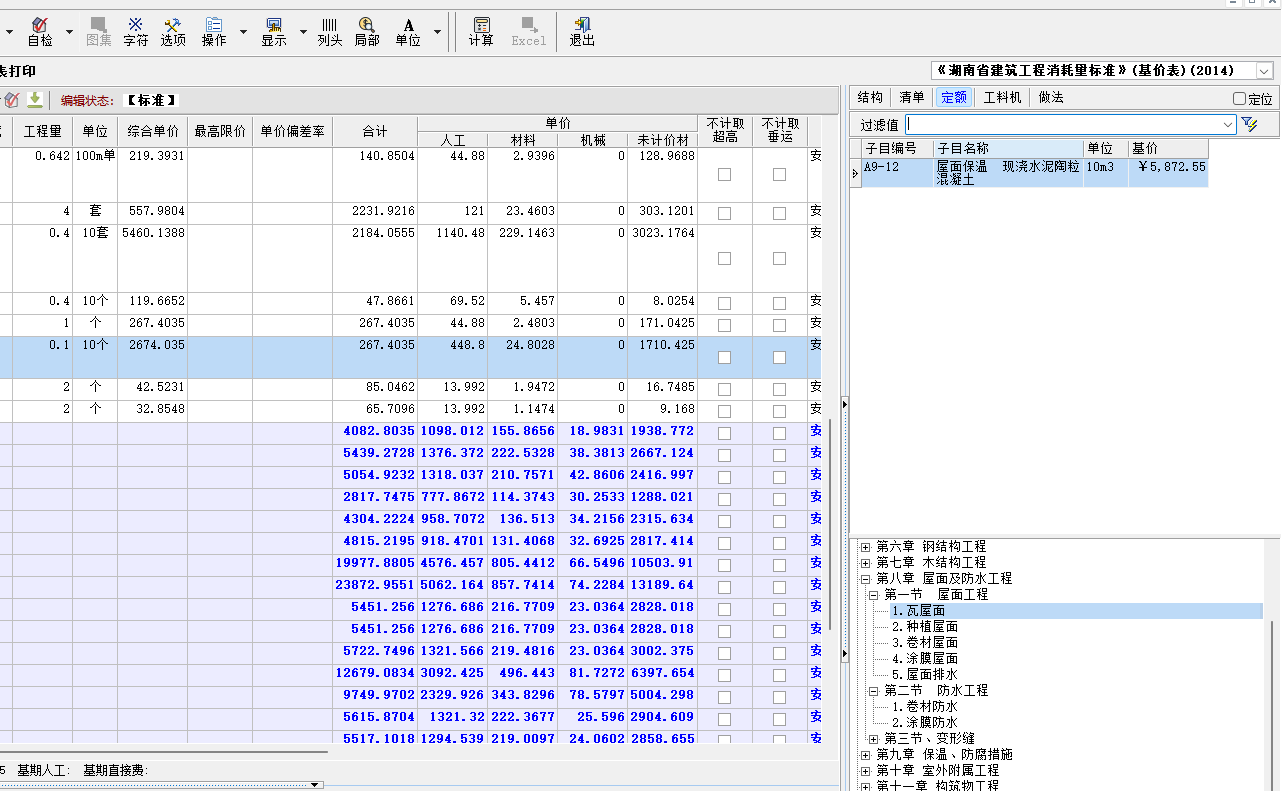The height and width of the screenshot is (791, 1282).
Task: Switch to the 清单 tab
Action: point(912,97)
